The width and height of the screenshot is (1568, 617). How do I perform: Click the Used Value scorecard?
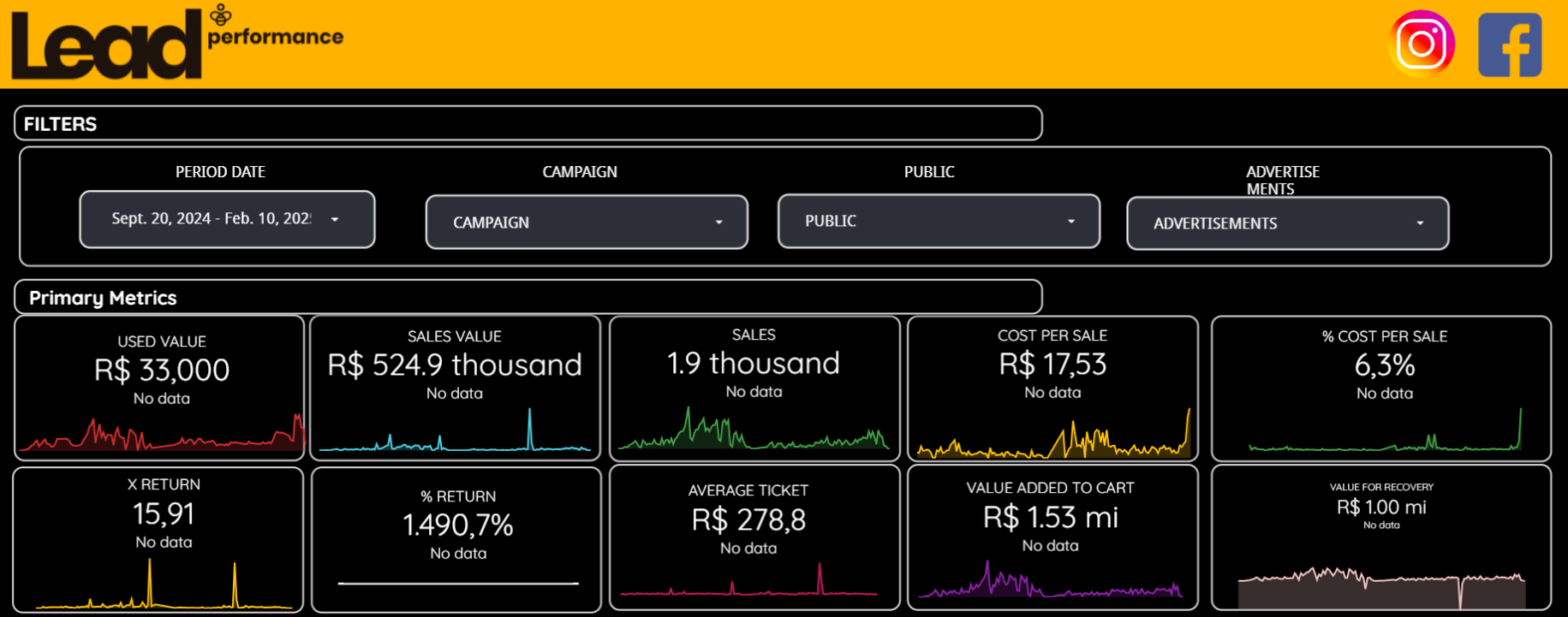click(161, 370)
